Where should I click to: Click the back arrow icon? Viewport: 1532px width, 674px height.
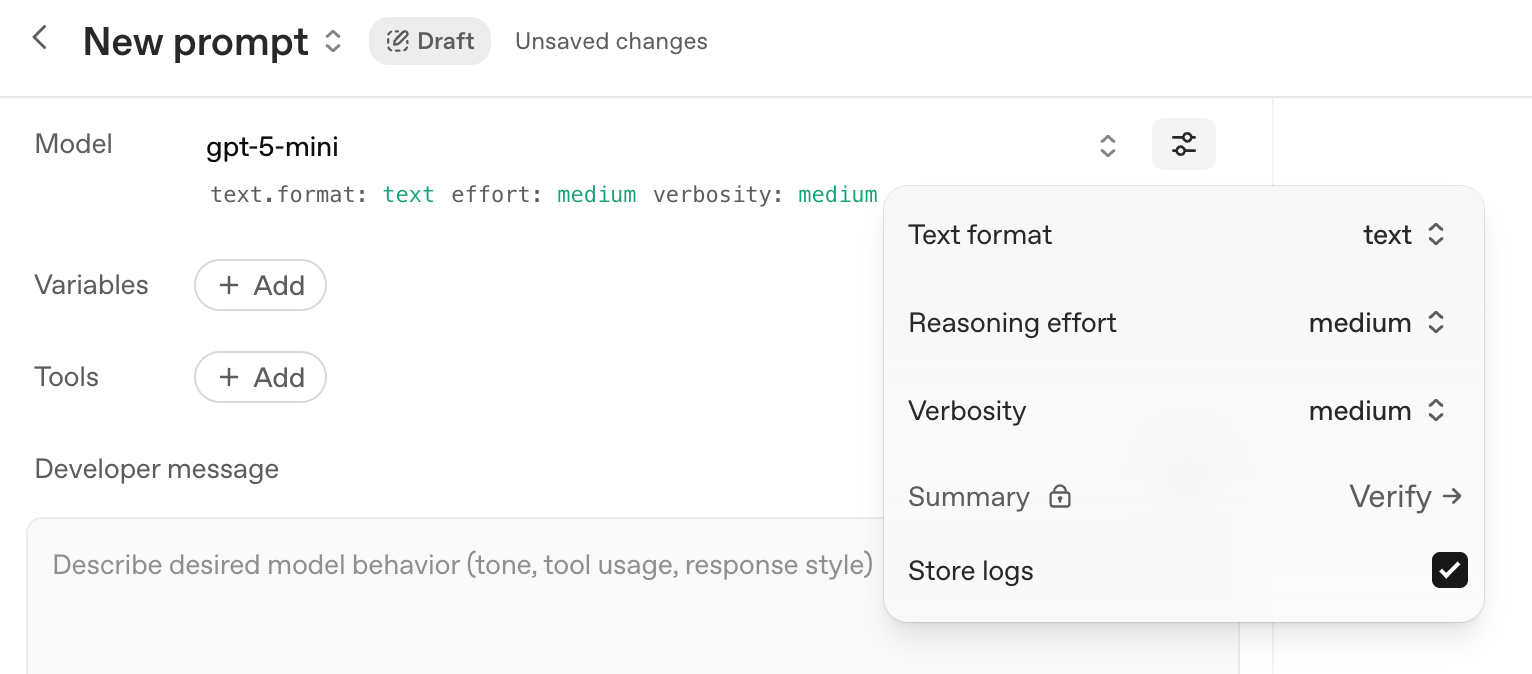point(39,37)
